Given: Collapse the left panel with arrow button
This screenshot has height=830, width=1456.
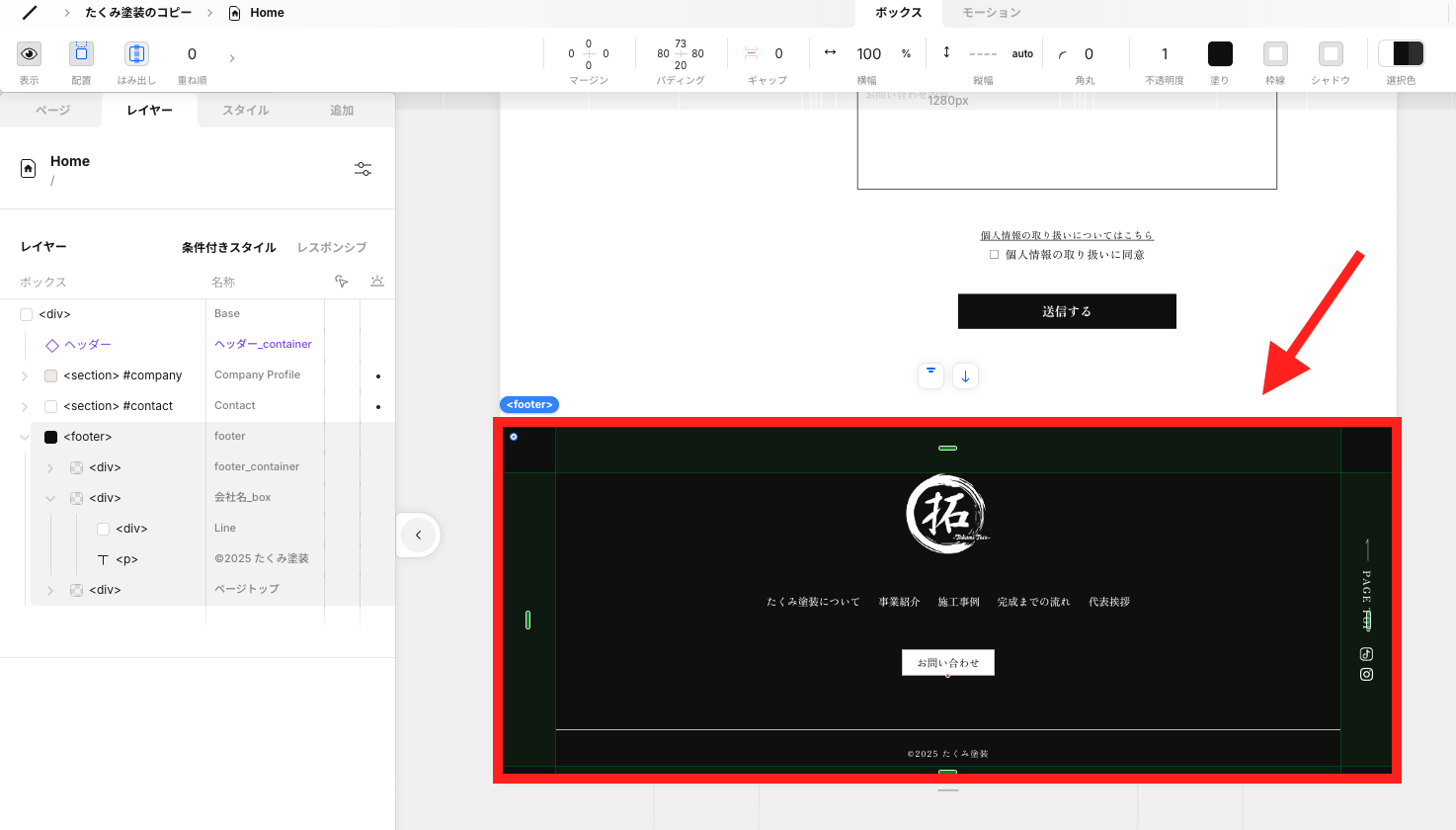Looking at the screenshot, I should (x=418, y=535).
